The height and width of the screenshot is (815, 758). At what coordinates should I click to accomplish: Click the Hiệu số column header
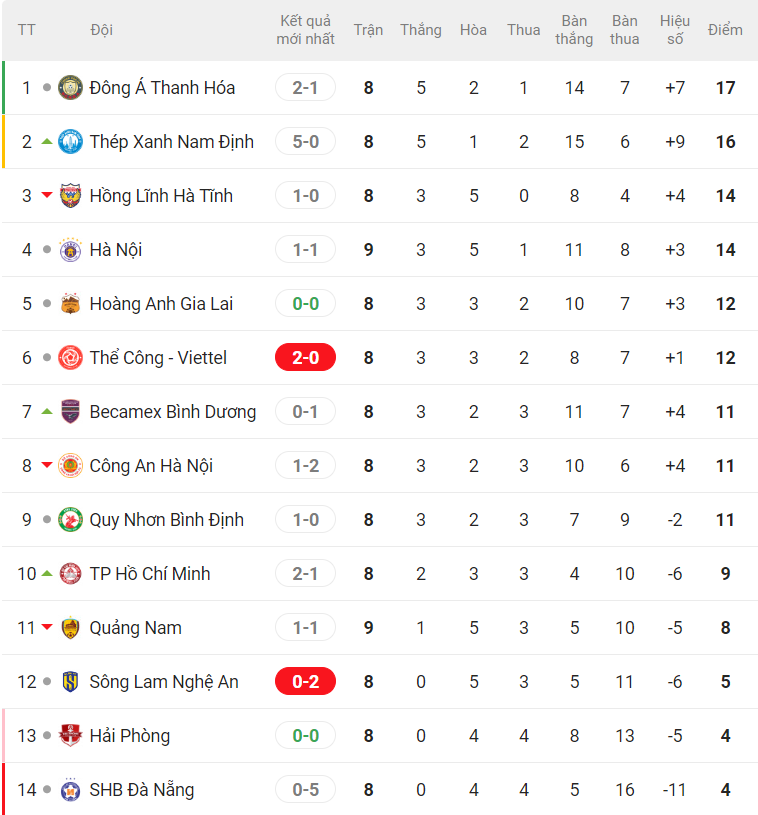[675, 30]
